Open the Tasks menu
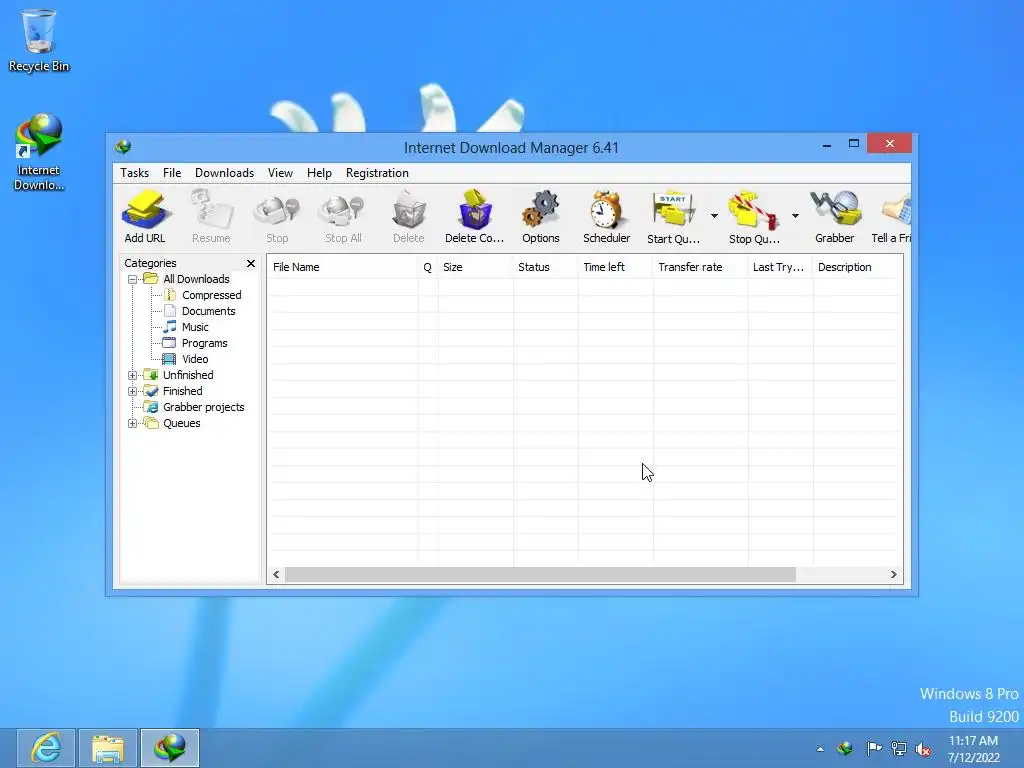The width and height of the screenshot is (1024, 768). pos(135,172)
